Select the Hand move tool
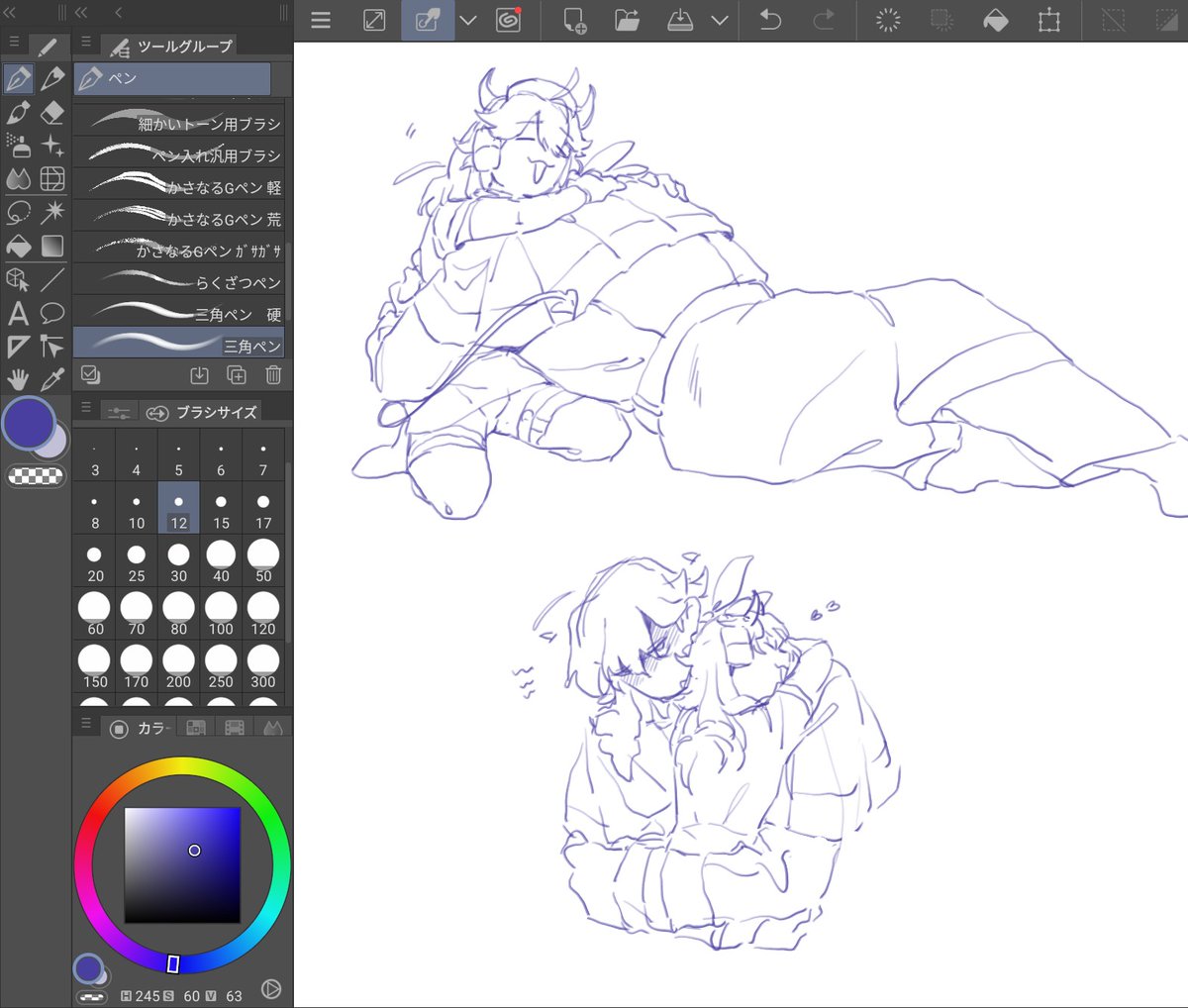 point(18,379)
